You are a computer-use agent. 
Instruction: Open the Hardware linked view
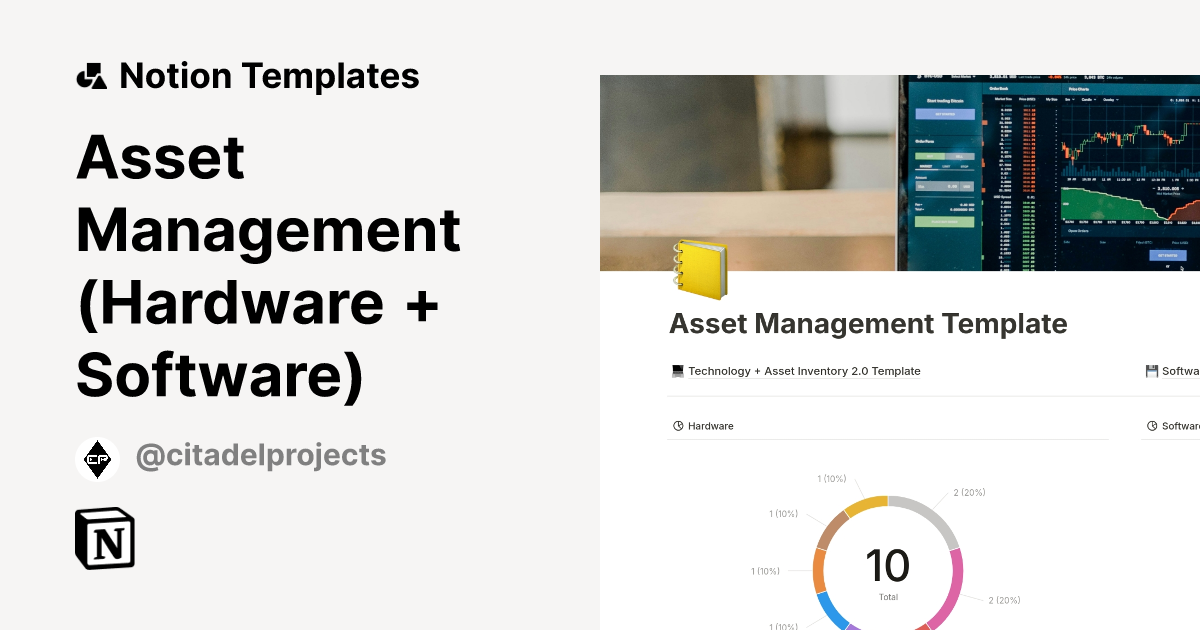click(x=708, y=425)
